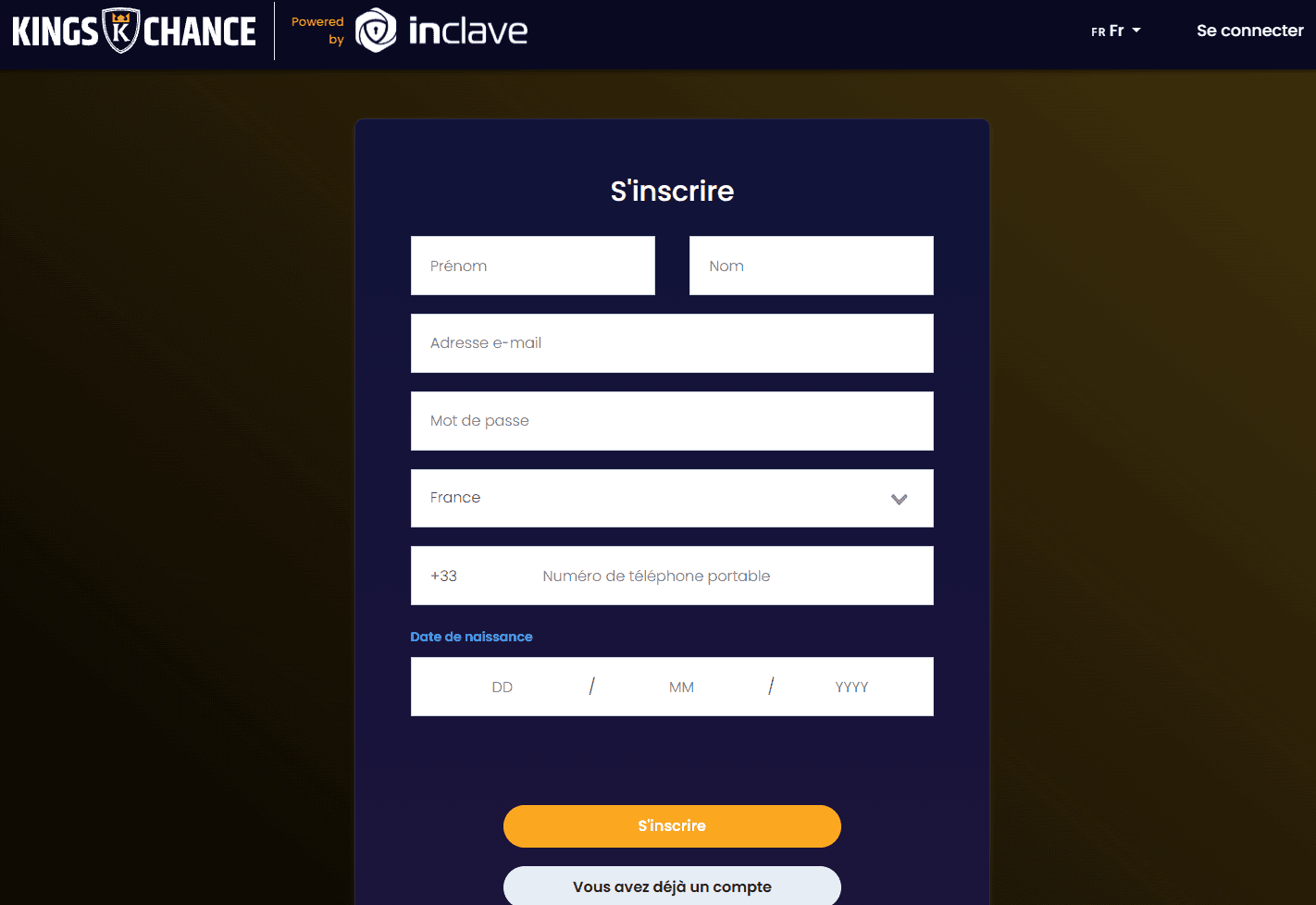Open the FR language dropdown
The height and width of the screenshot is (905, 1316).
click(1115, 31)
